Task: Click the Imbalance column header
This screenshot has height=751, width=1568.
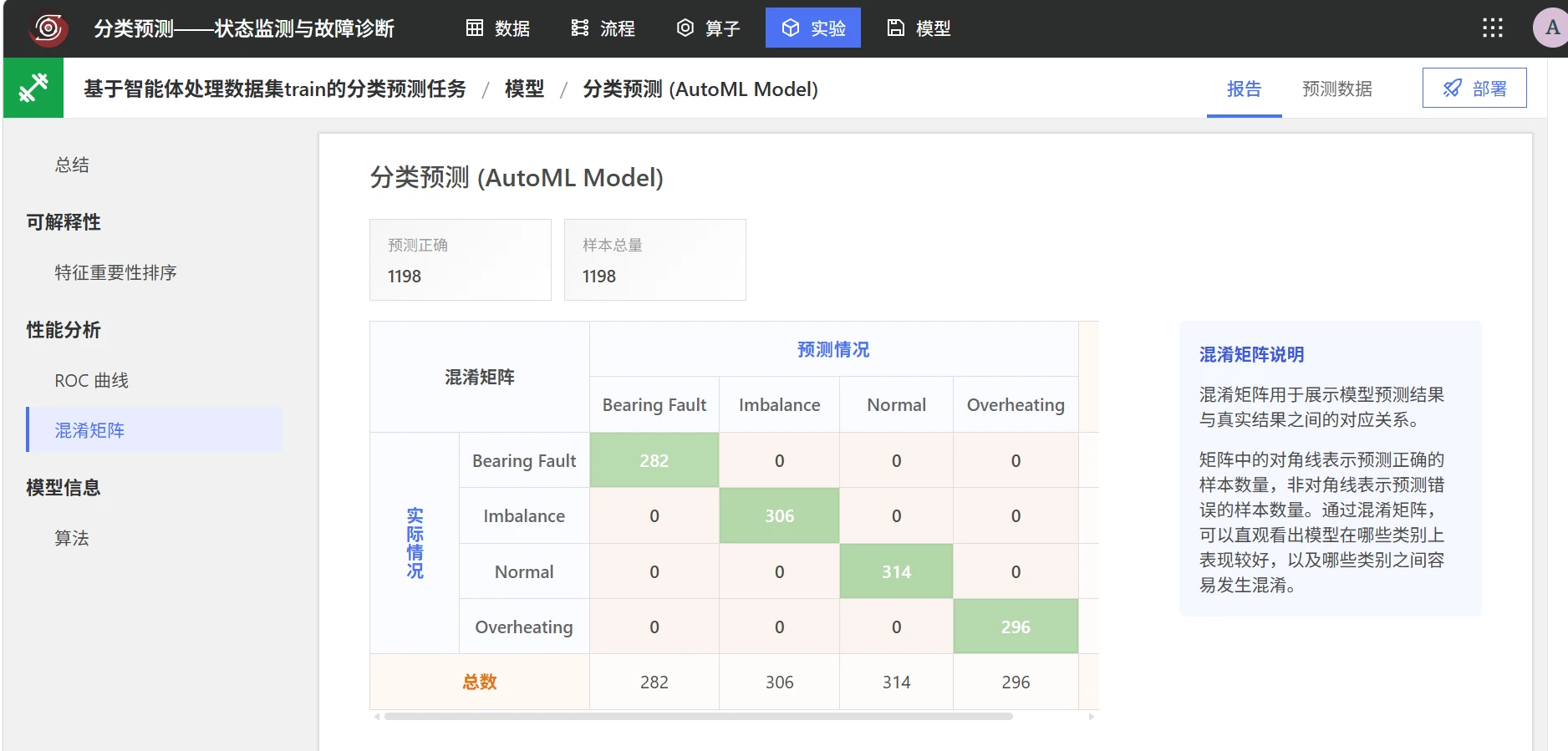Action: [x=779, y=404]
